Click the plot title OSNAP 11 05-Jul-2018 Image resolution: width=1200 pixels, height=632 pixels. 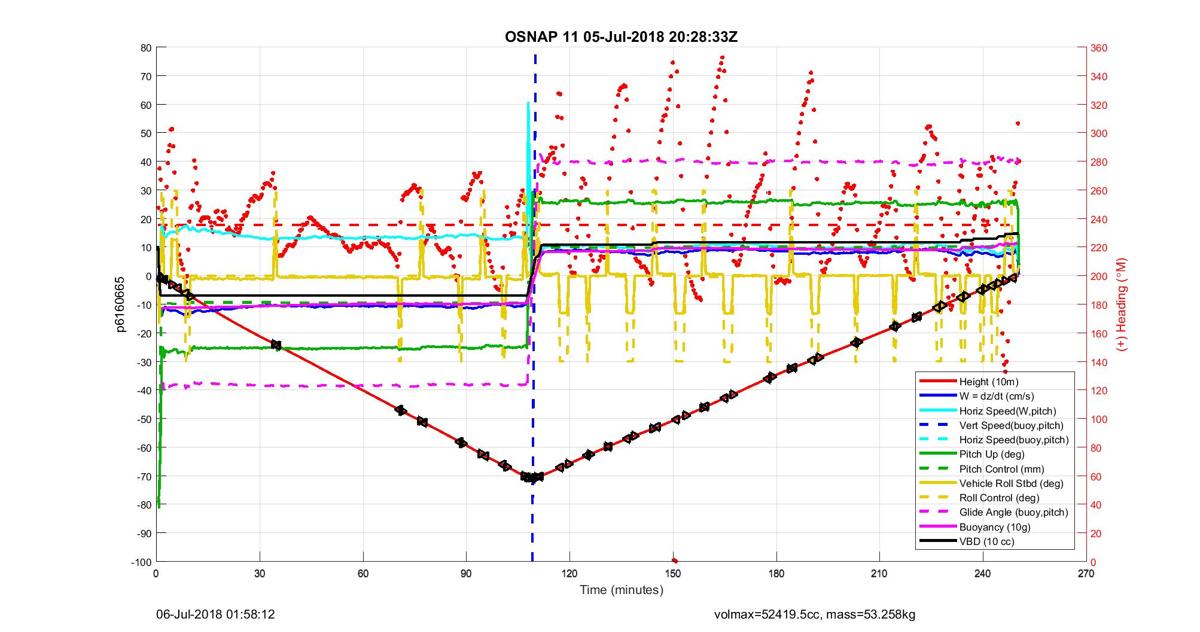click(x=621, y=36)
